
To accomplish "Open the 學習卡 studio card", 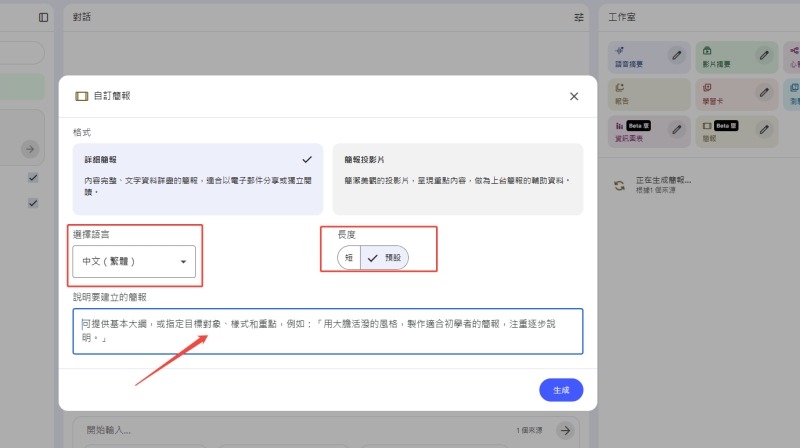I will coord(736,94).
